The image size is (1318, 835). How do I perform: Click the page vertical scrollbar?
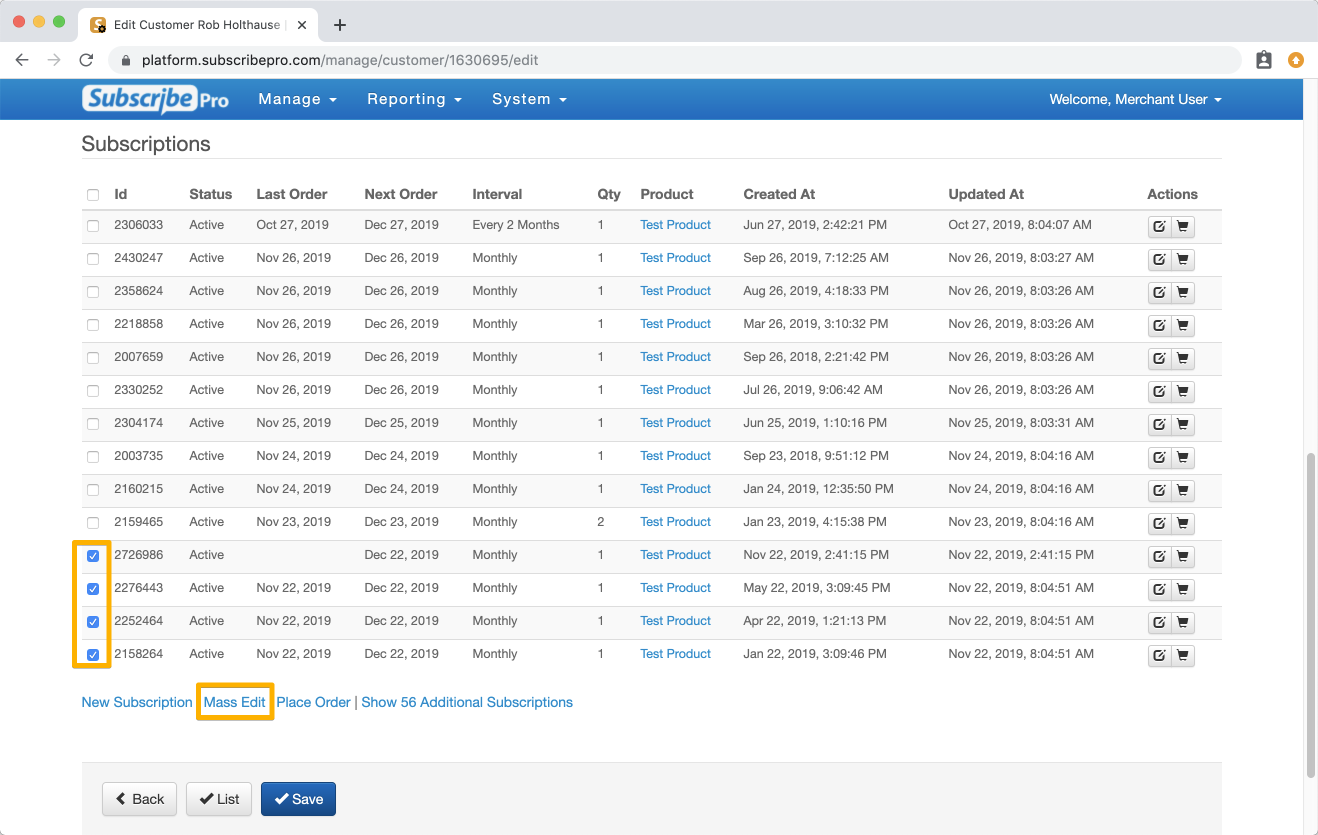click(x=1311, y=615)
